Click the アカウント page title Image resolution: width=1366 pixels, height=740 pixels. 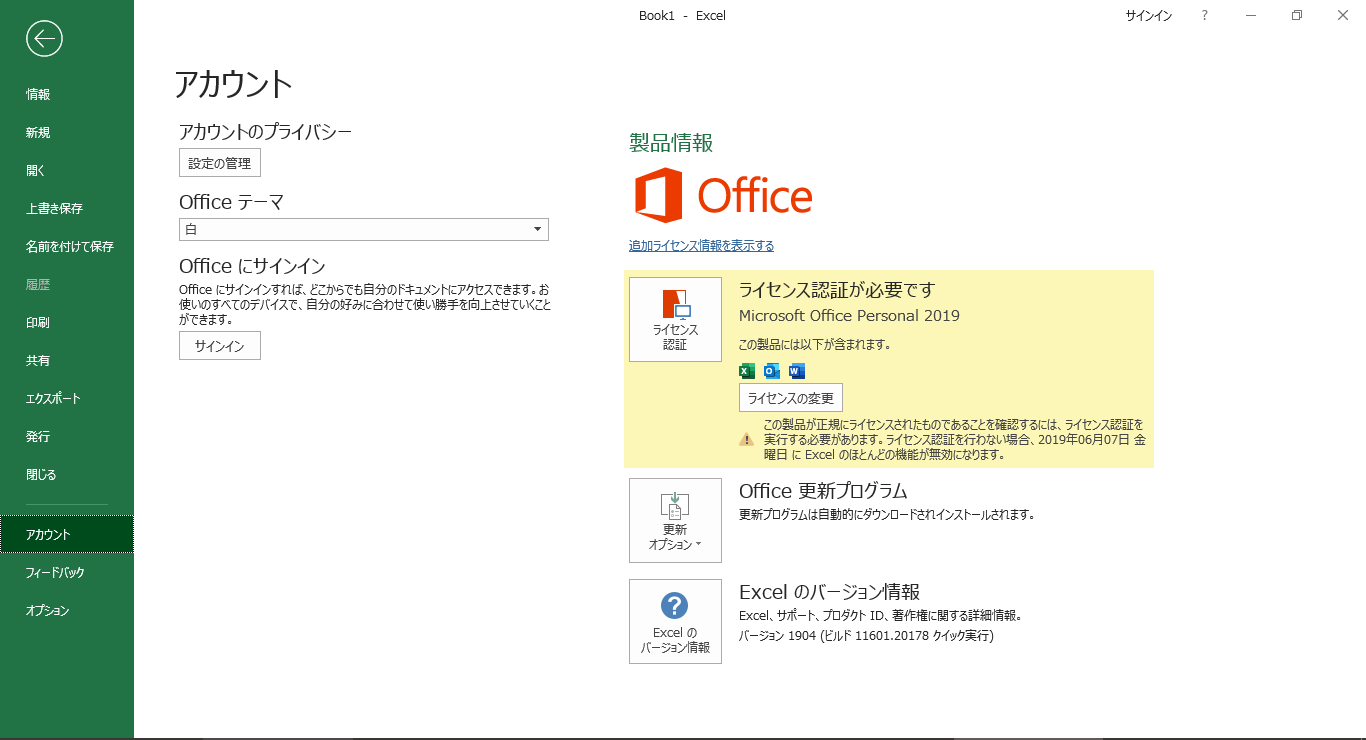coord(233,84)
